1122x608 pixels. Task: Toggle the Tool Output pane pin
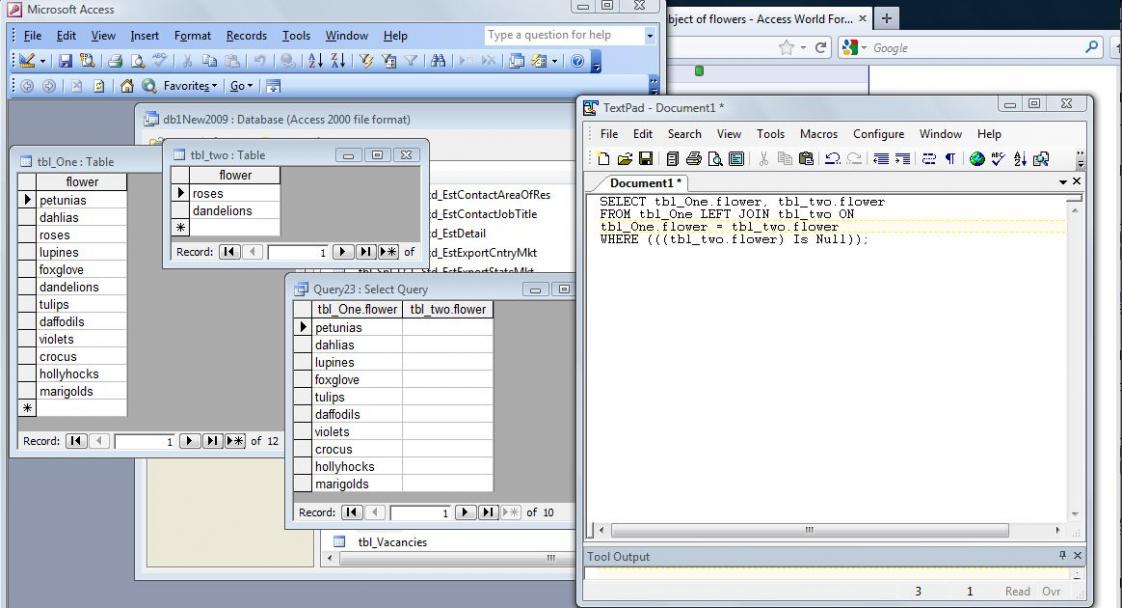tap(1063, 555)
